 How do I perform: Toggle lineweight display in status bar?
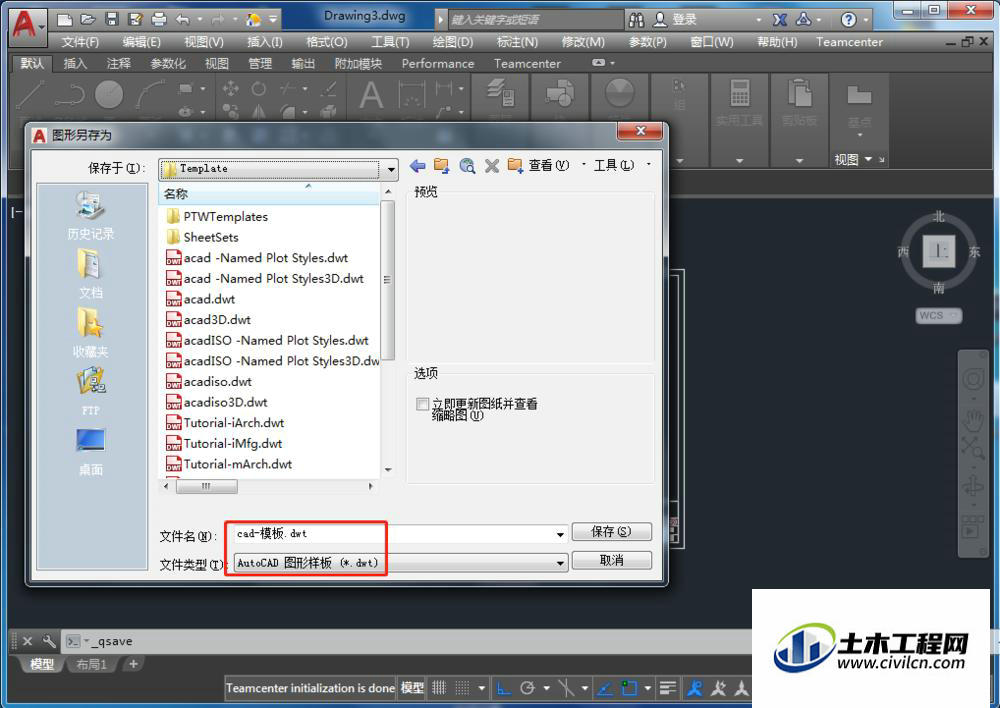[x=668, y=688]
